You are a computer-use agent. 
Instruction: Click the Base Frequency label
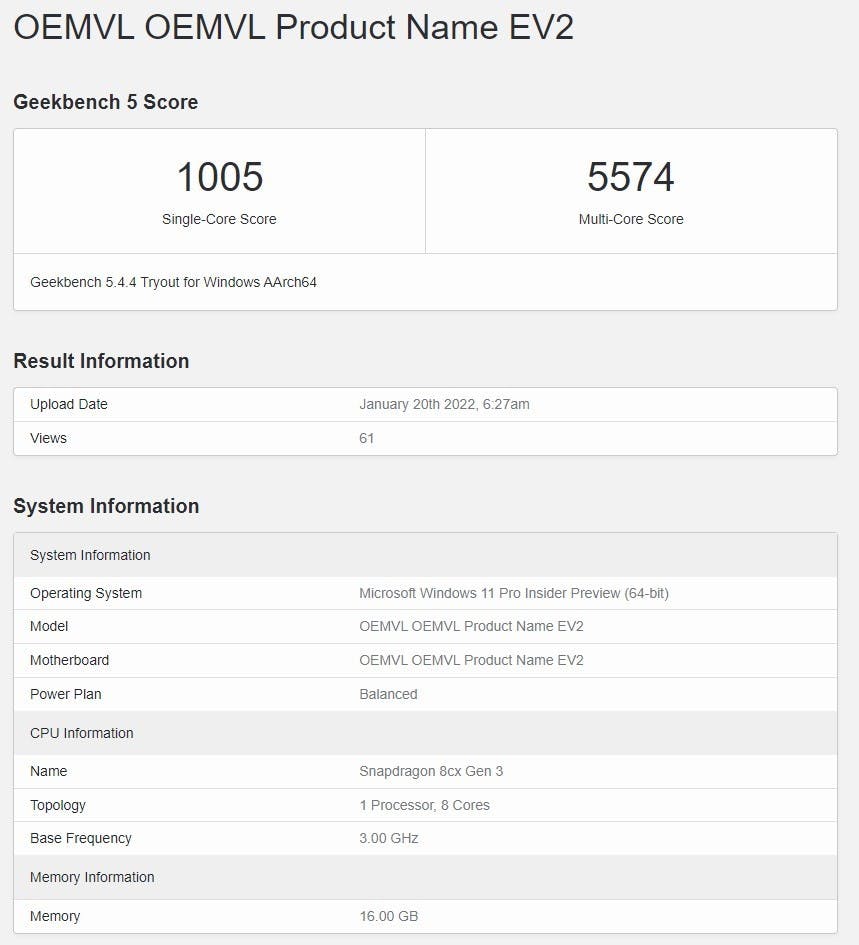(81, 838)
